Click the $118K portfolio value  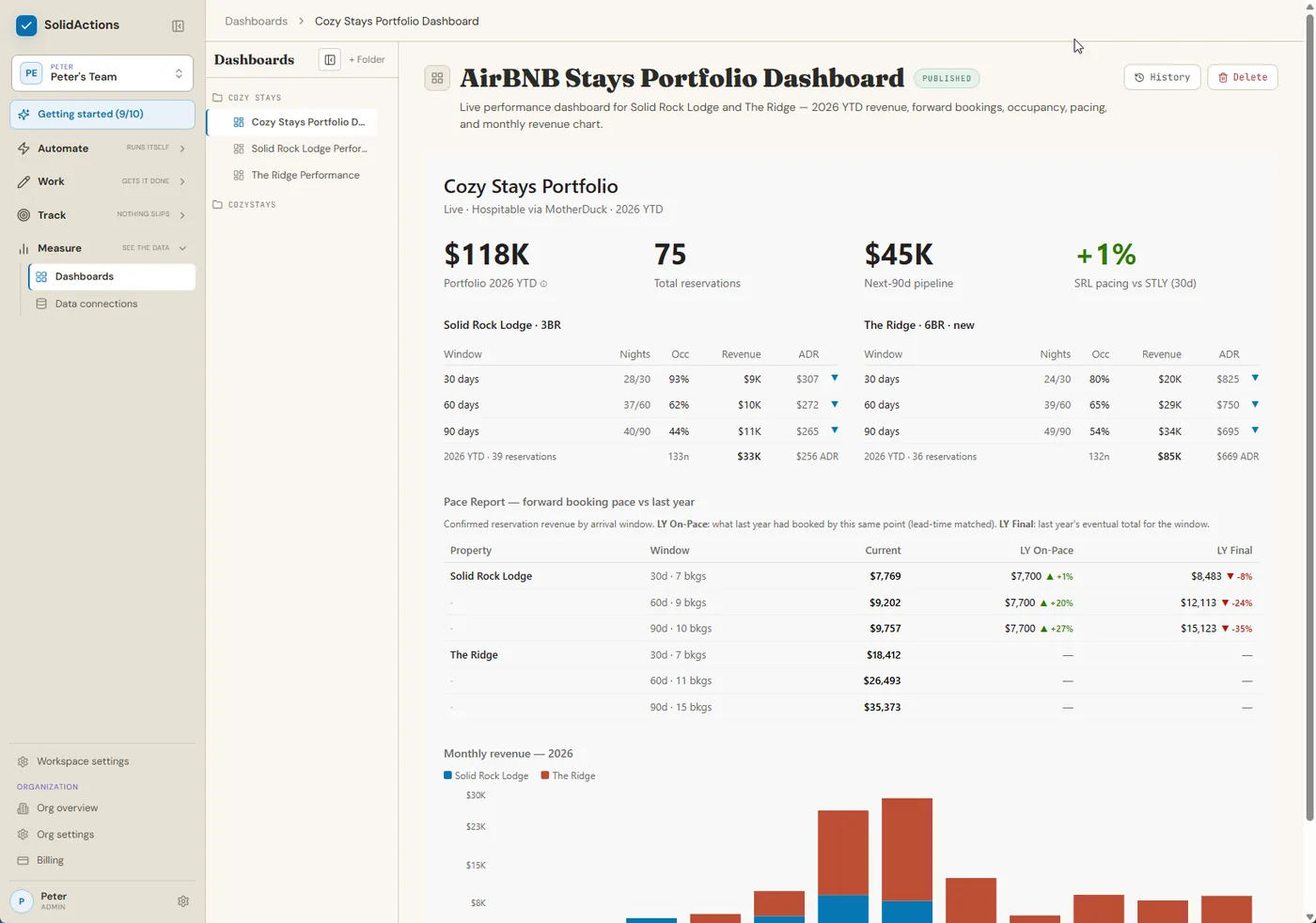[487, 254]
